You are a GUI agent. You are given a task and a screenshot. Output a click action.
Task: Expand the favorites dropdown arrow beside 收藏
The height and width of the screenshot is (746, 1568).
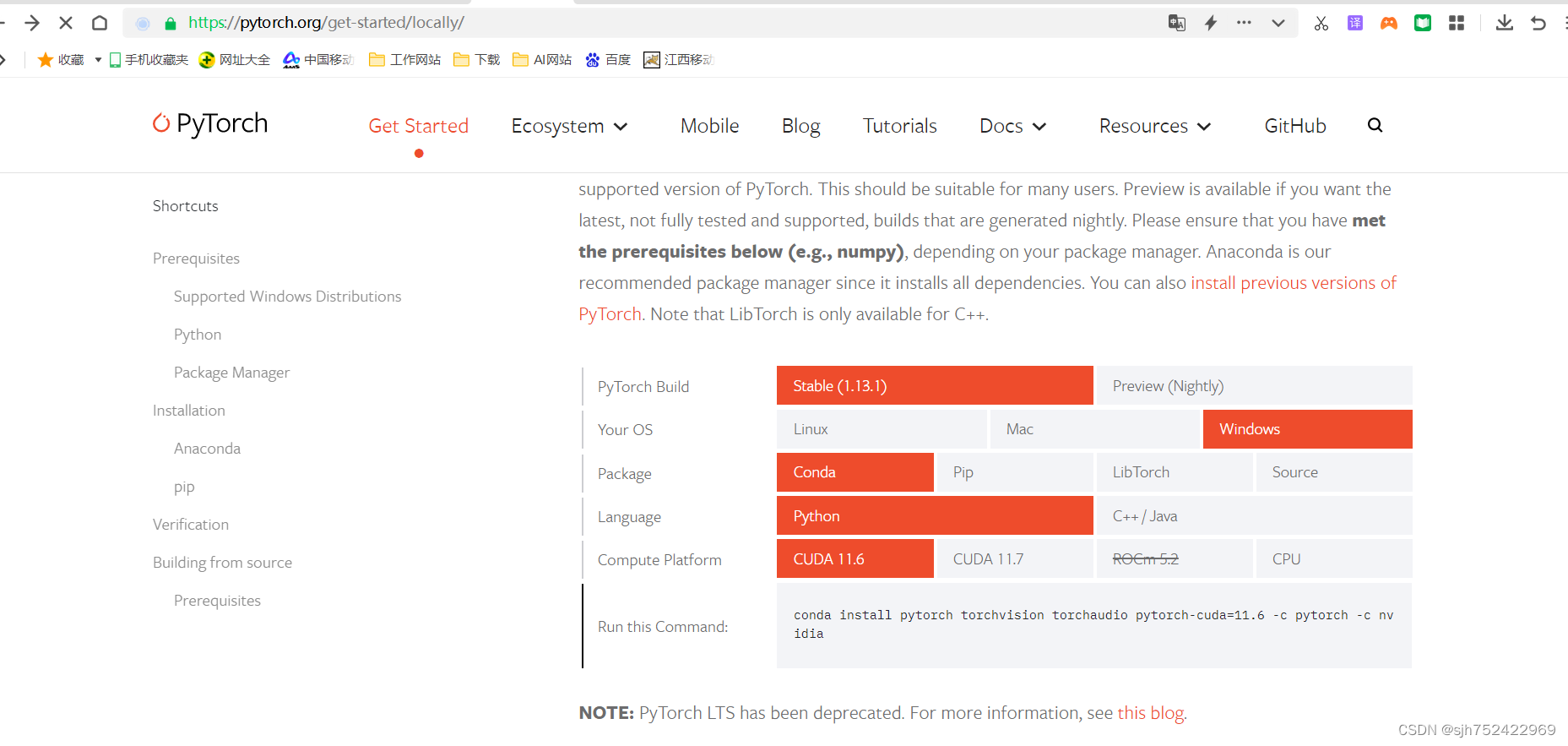(98, 59)
